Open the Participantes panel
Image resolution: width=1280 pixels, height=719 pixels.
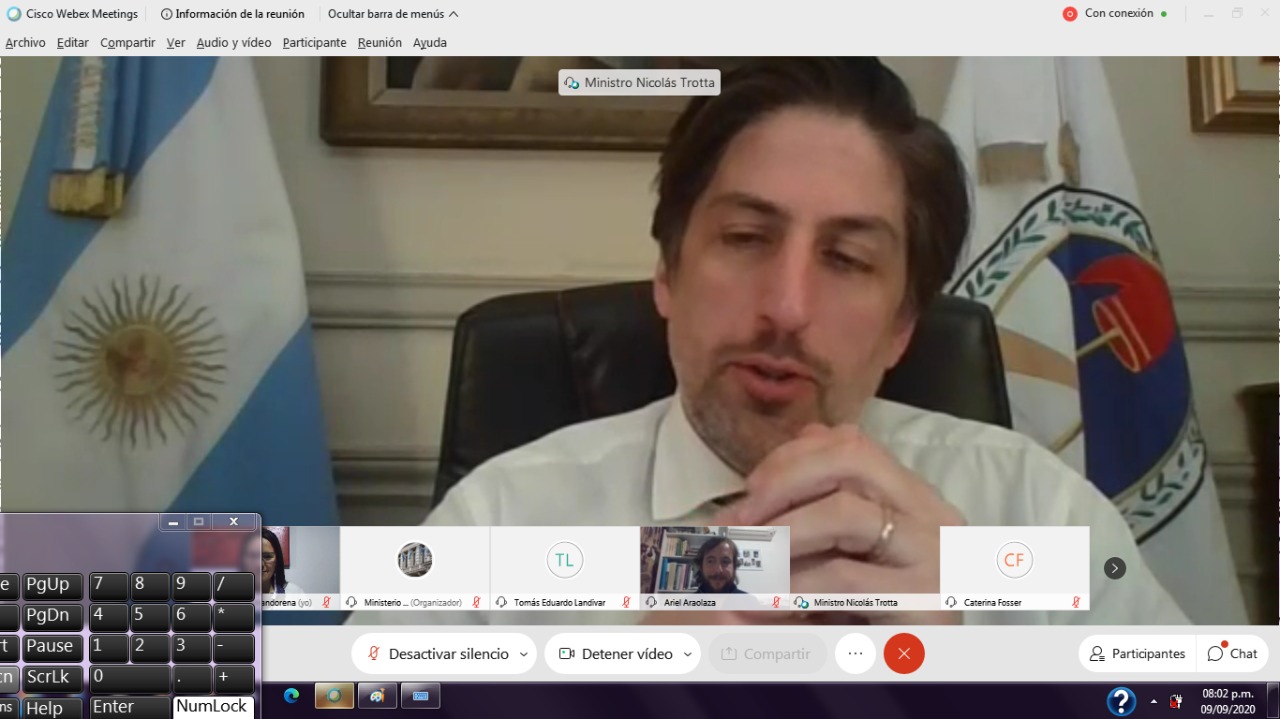click(1137, 654)
